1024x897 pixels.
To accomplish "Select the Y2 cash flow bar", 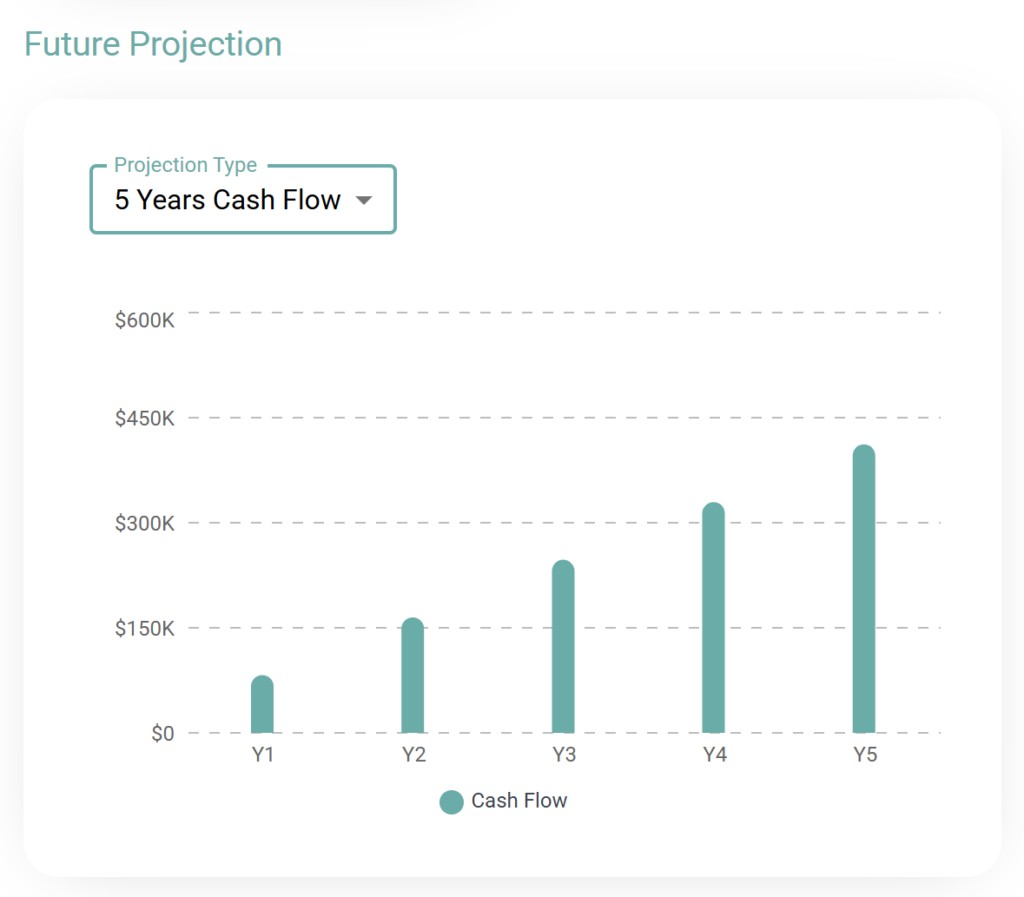I will point(413,676).
